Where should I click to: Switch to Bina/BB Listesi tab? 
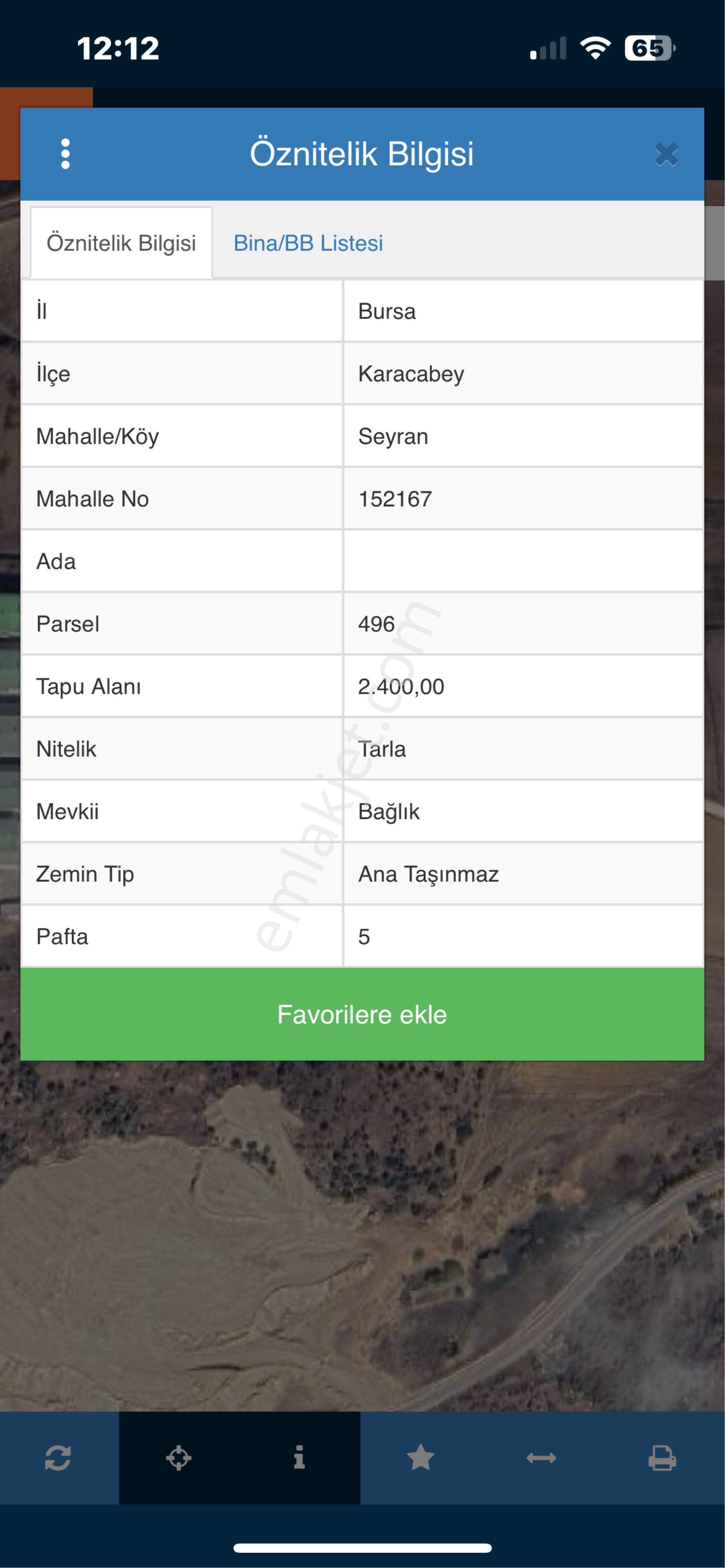[308, 243]
